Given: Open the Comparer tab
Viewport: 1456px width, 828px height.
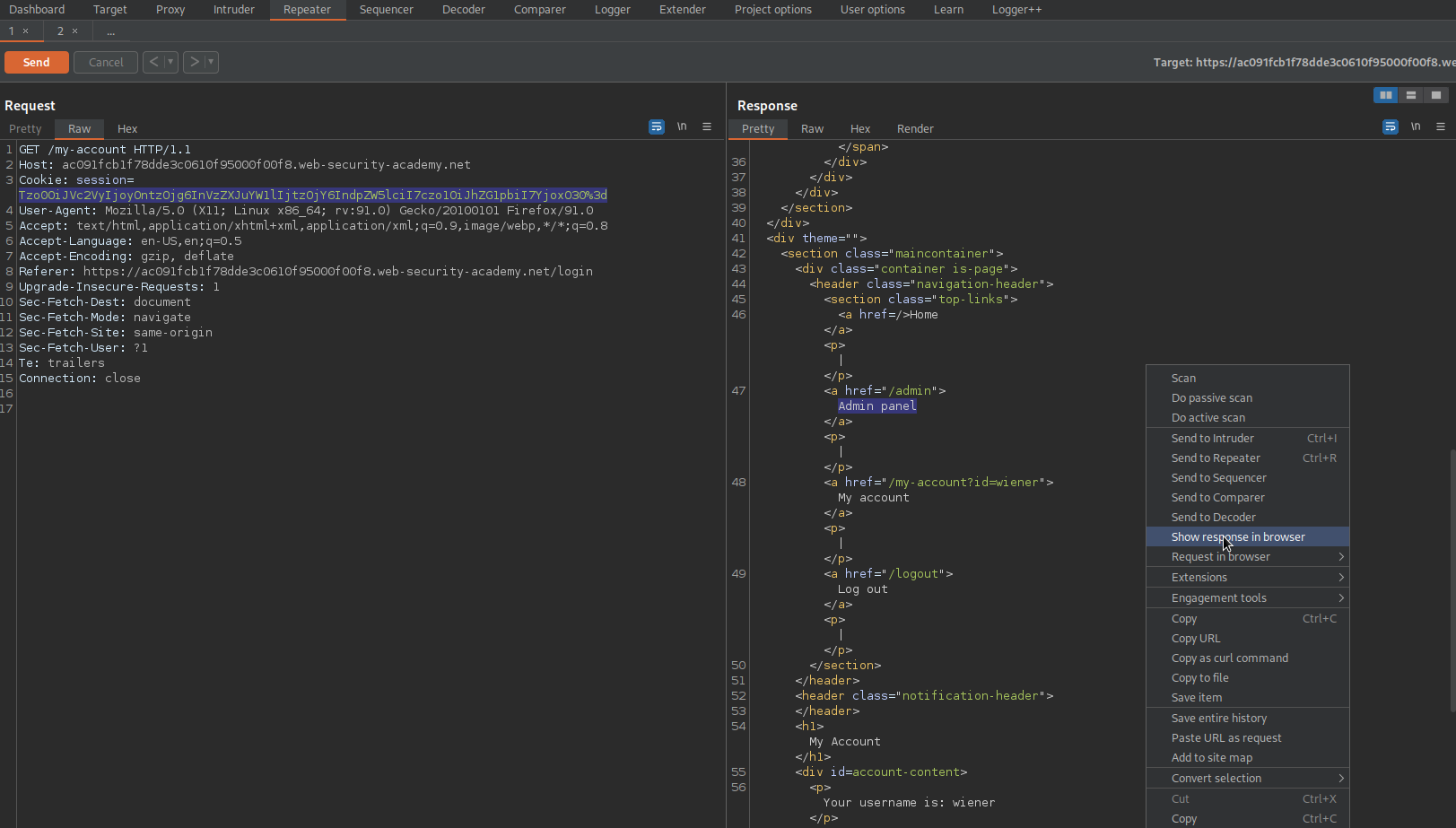Looking at the screenshot, I should point(540,10).
